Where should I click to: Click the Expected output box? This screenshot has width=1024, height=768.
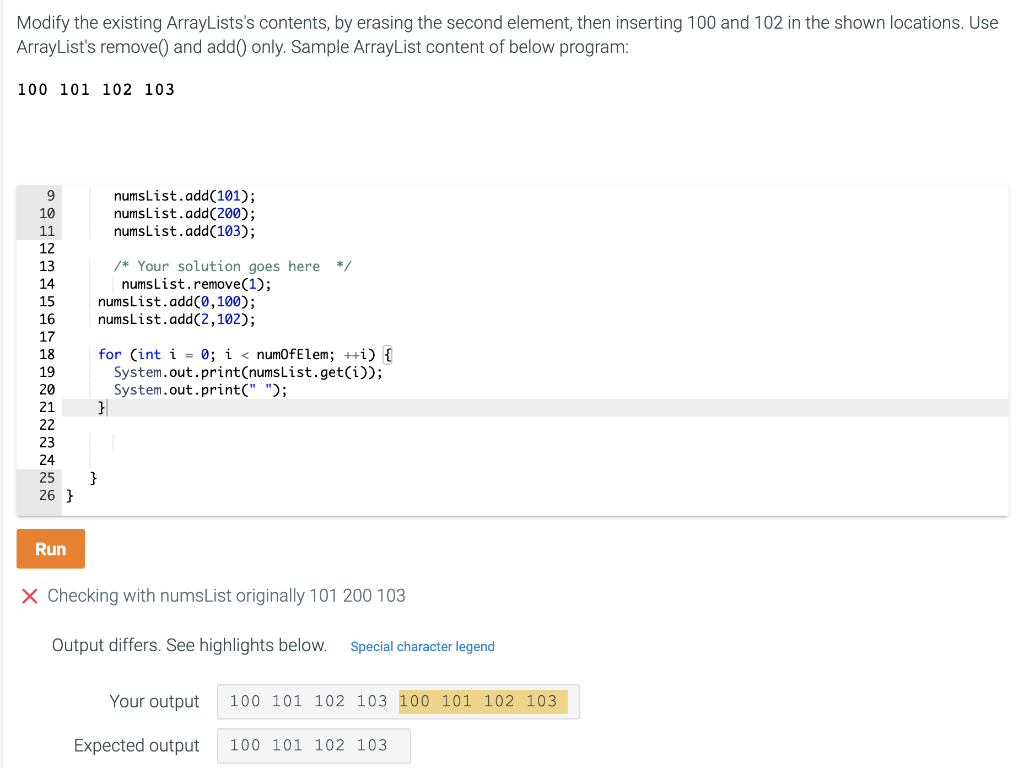pos(314,746)
